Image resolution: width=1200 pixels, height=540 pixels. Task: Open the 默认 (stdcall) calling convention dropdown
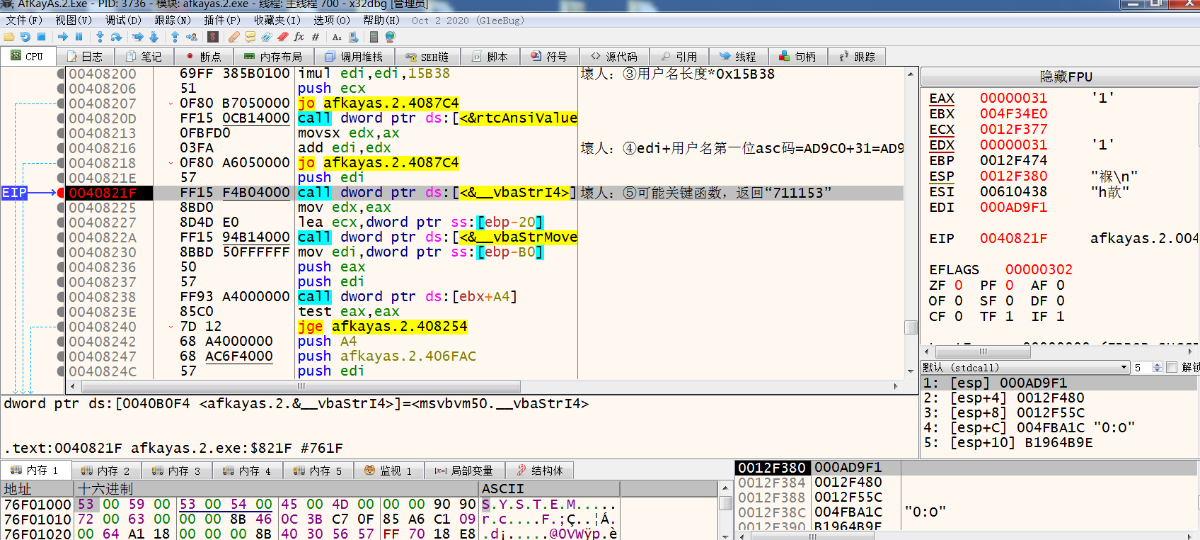click(x=1025, y=367)
